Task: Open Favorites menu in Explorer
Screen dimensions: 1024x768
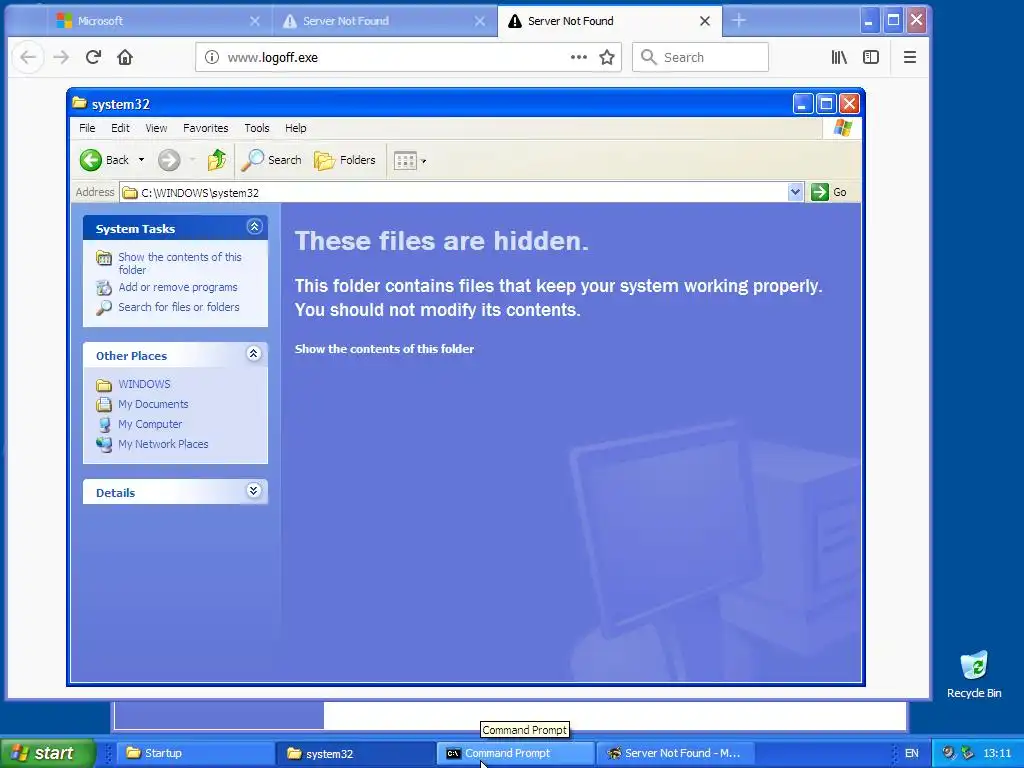Action: point(206,128)
